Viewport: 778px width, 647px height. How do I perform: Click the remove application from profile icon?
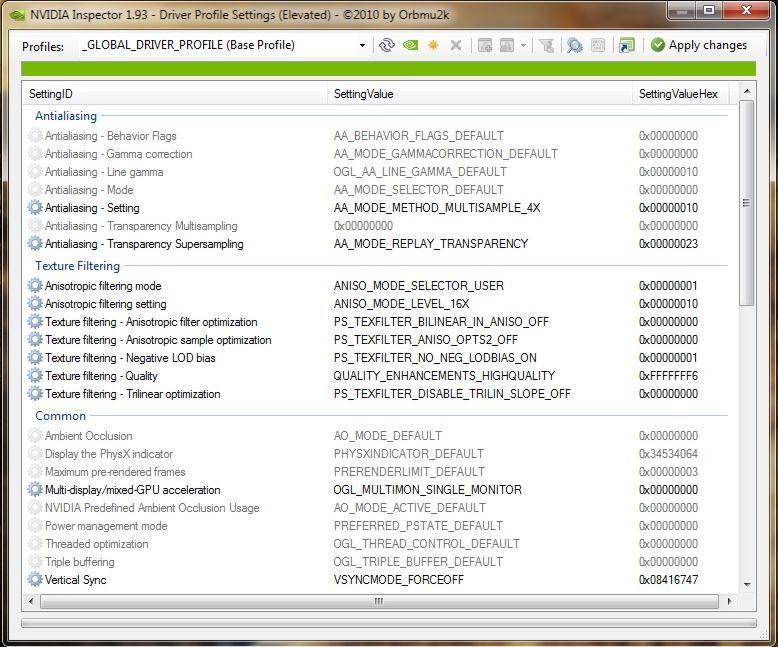pos(507,46)
